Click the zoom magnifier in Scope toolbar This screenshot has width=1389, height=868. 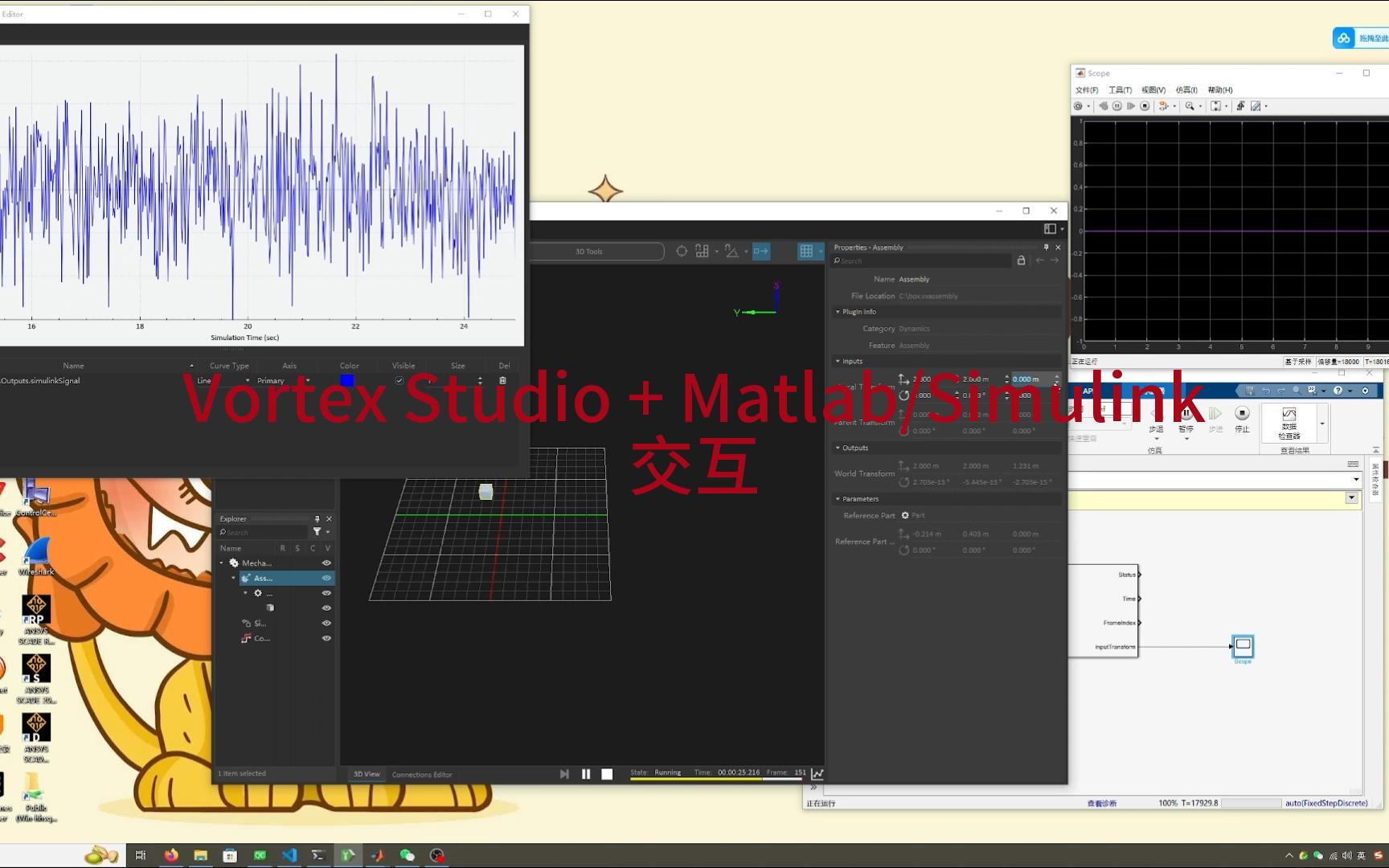pos(1190,106)
